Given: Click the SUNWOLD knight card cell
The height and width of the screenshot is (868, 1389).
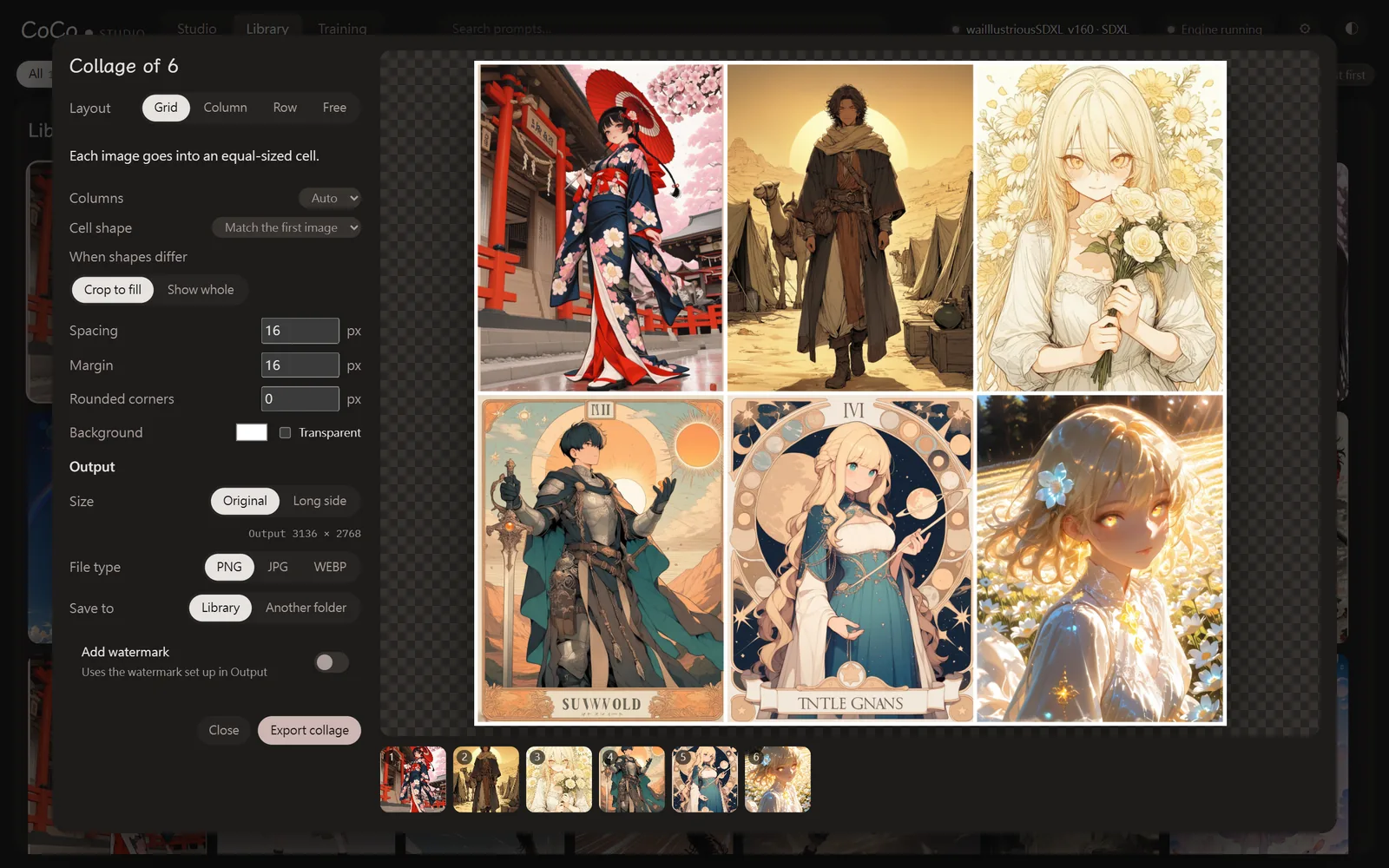Looking at the screenshot, I should pos(601,559).
